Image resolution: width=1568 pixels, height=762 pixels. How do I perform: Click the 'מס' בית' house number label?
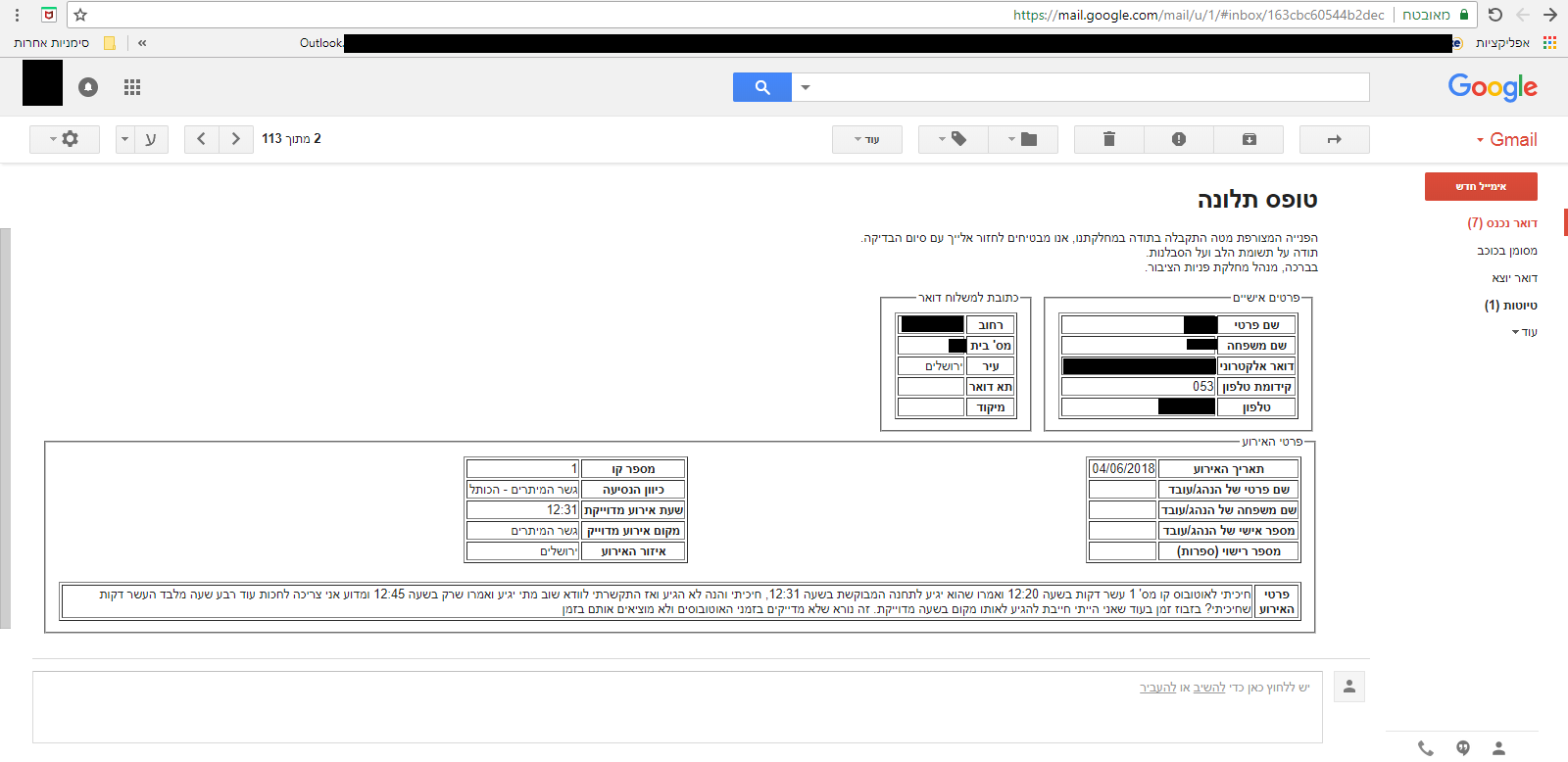pyautogui.click(x=991, y=346)
